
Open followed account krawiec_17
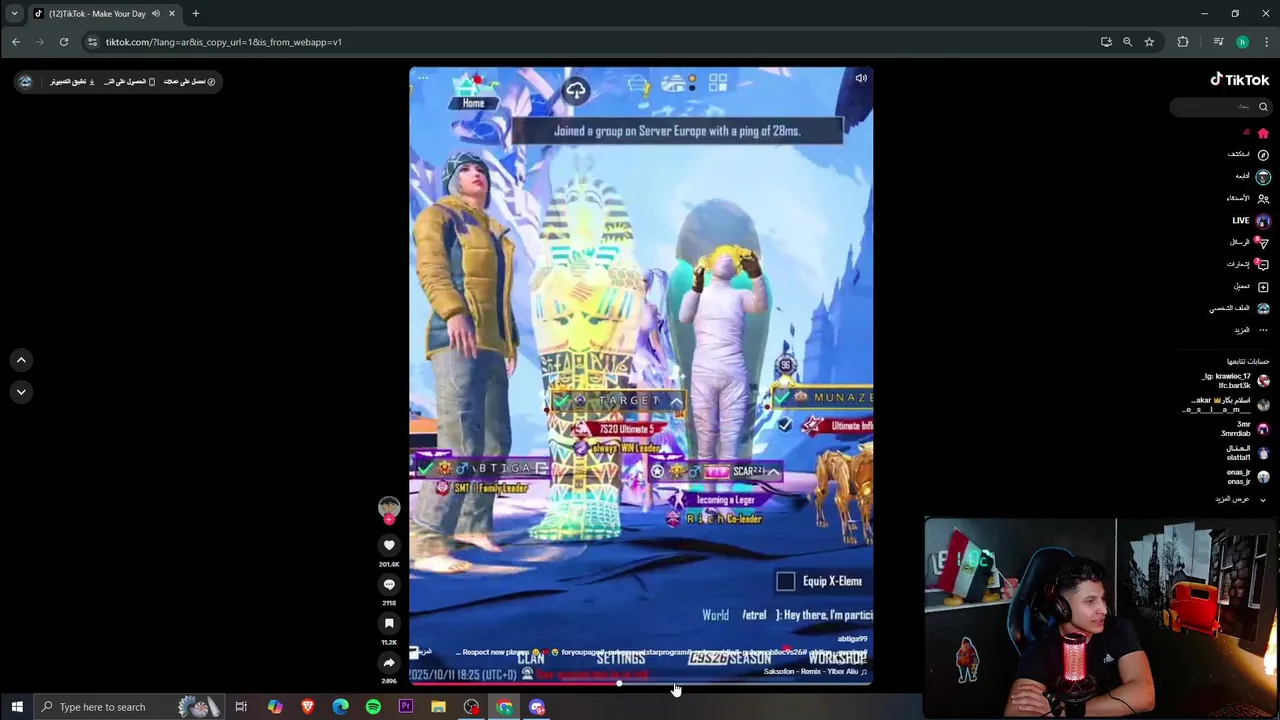(x=1236, y=381)
